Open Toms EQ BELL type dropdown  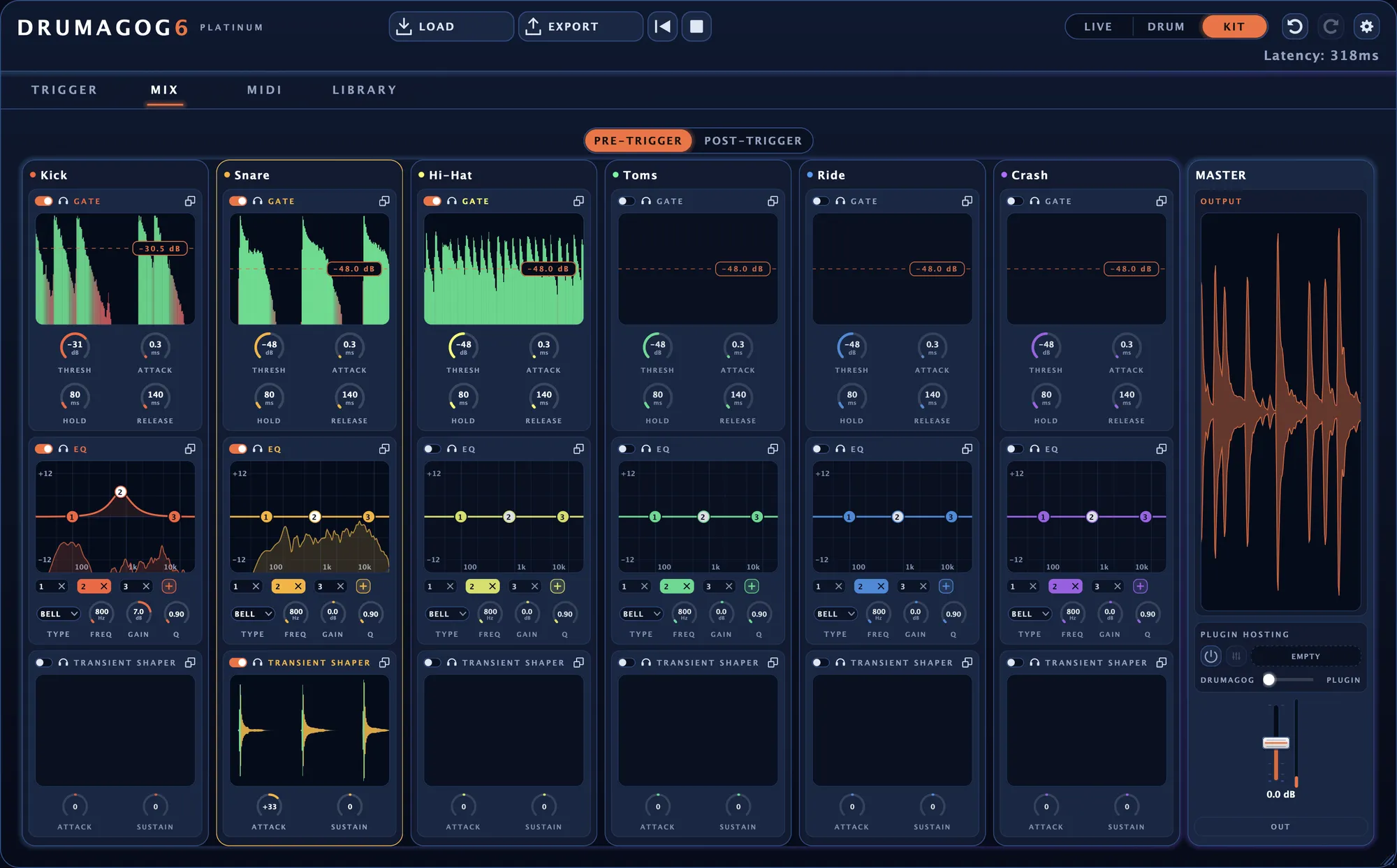(641, 615)
